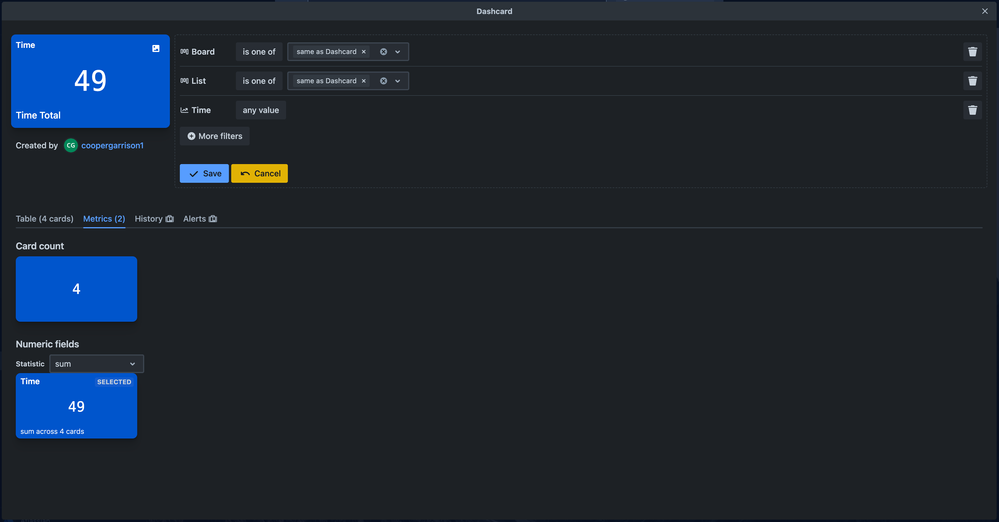Viewport: 999px width, 522px height.
Task: Click the Time filter label
Action: 201,110
